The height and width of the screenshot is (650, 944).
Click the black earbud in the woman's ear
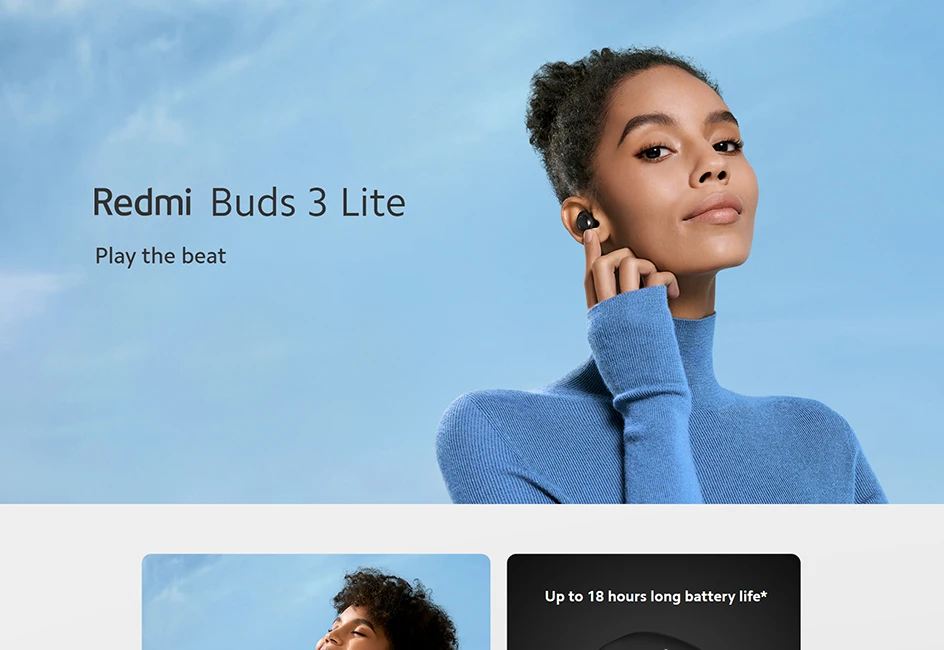click(585, 223)
